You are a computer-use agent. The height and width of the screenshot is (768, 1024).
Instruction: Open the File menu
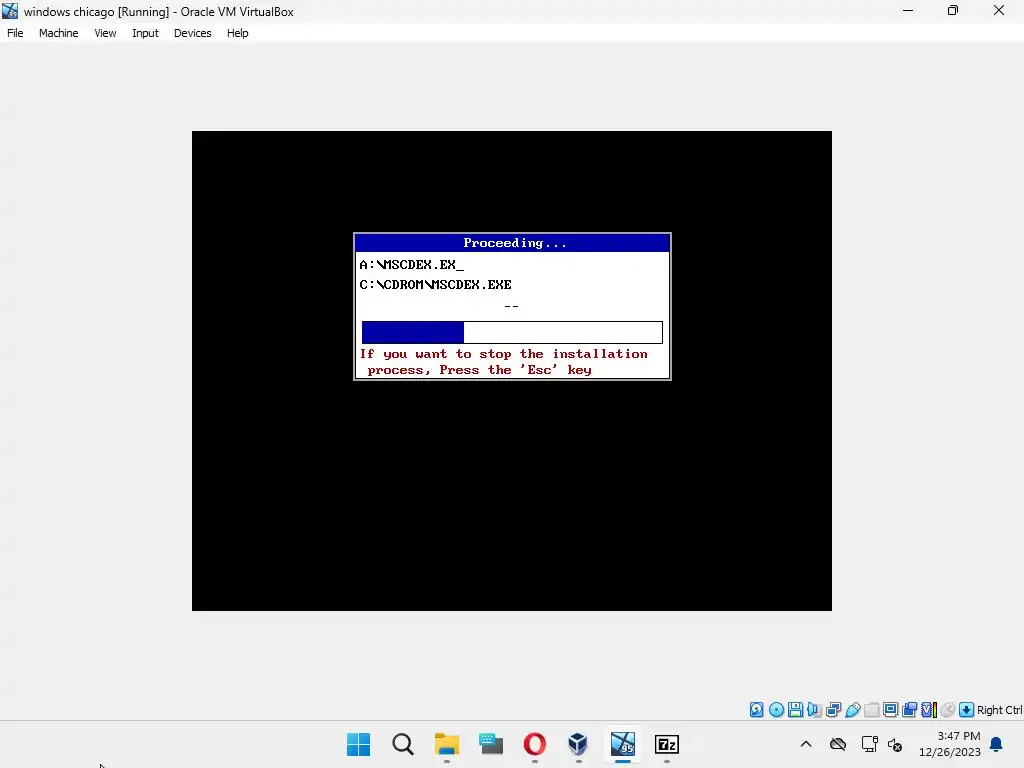tap(15, 33)
